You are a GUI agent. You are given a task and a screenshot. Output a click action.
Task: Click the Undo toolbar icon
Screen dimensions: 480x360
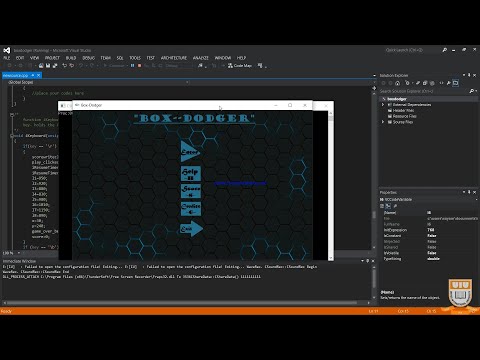(x=65, y=66)
